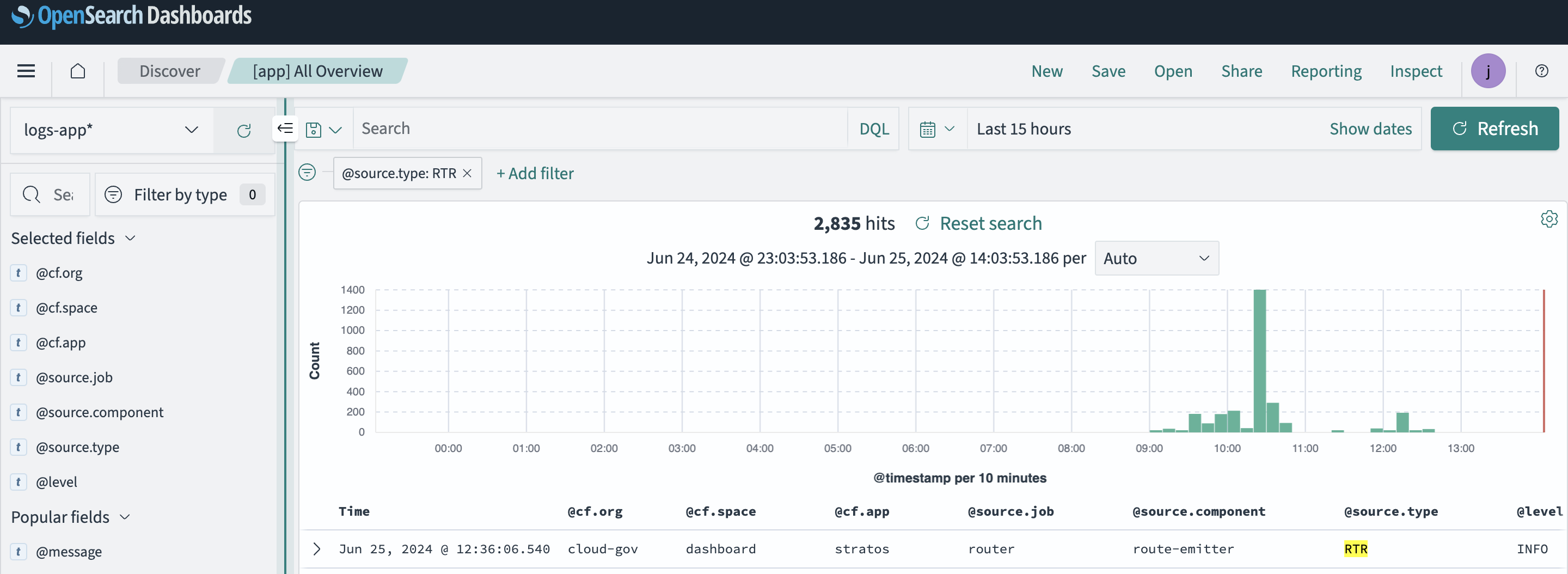This screenshot has height=574, width=1568.
Task: Click the @cf.space field type icon
Action: [x=19, y=307]
